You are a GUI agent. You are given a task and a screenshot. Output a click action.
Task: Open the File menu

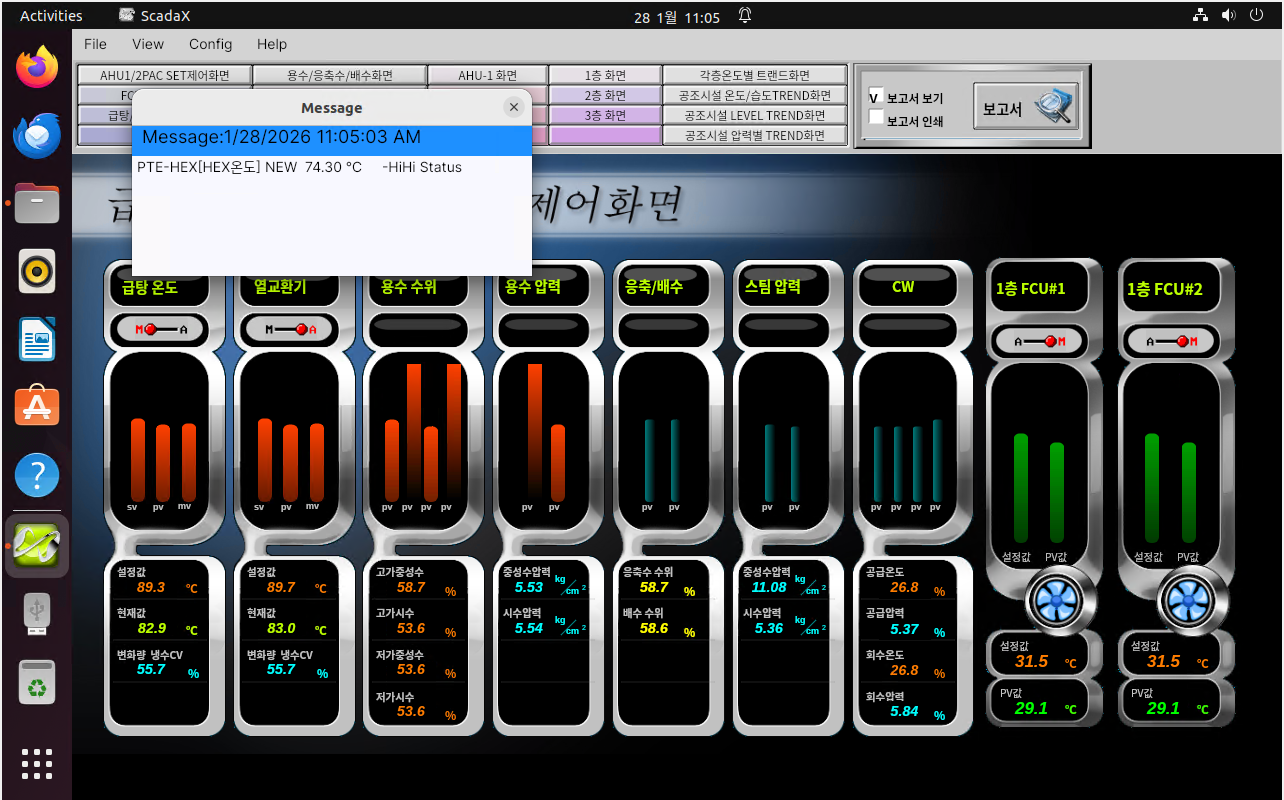pos(95,44)
